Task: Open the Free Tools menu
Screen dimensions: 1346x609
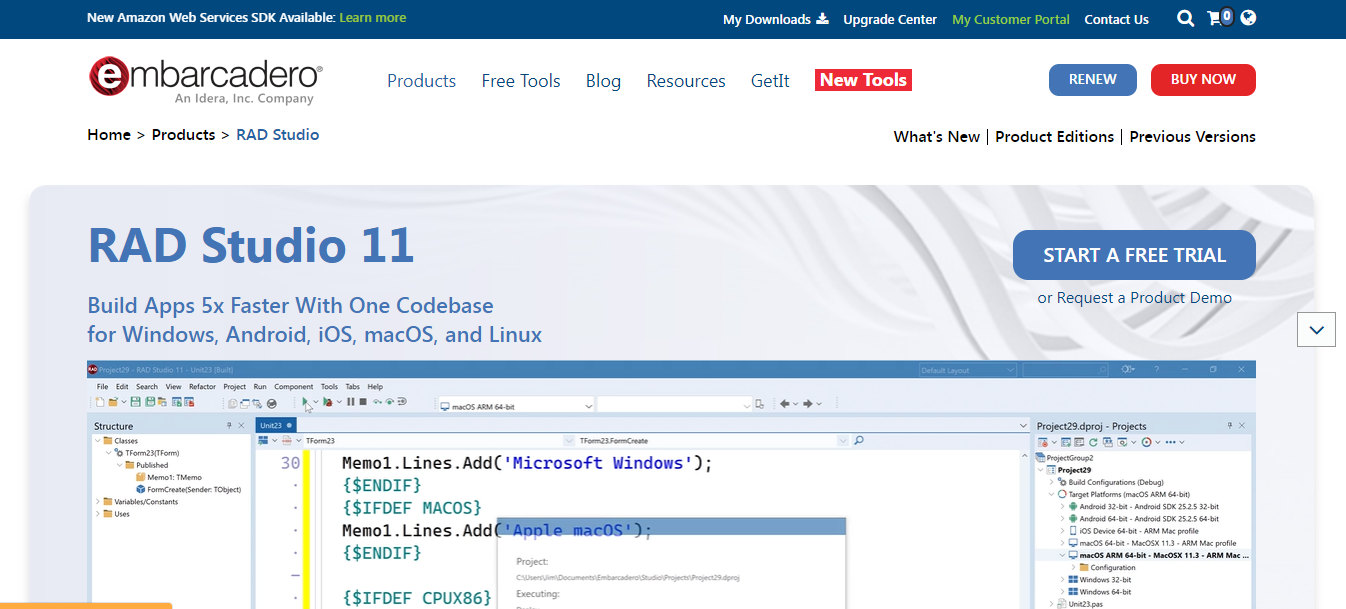Action: click(521, 81)
